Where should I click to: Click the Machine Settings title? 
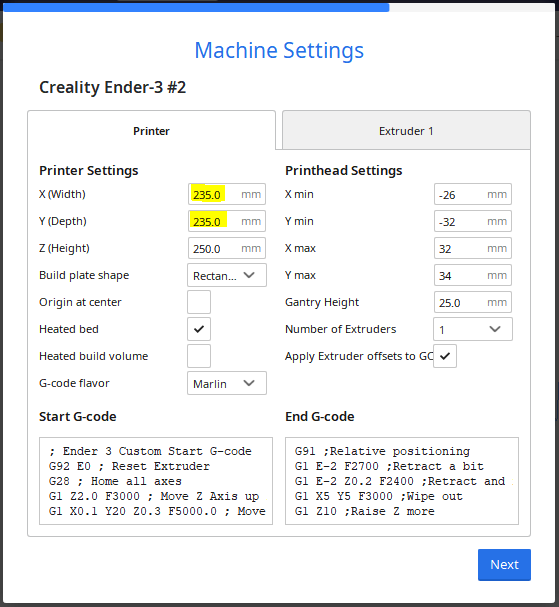point(279,50)
